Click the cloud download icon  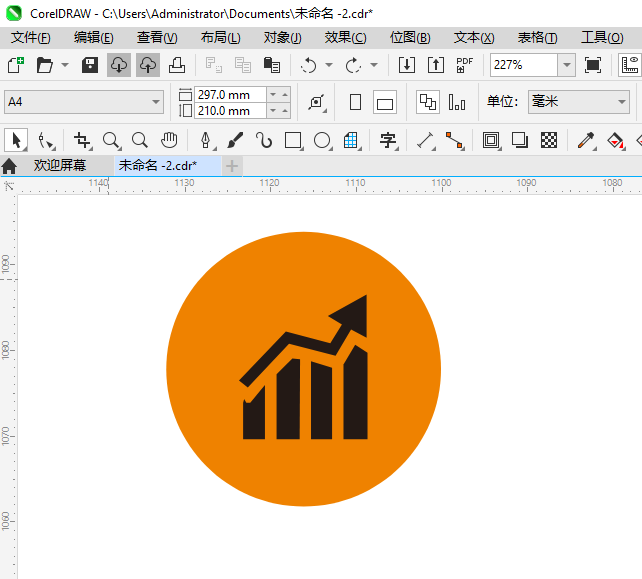[x=119, y=65]
